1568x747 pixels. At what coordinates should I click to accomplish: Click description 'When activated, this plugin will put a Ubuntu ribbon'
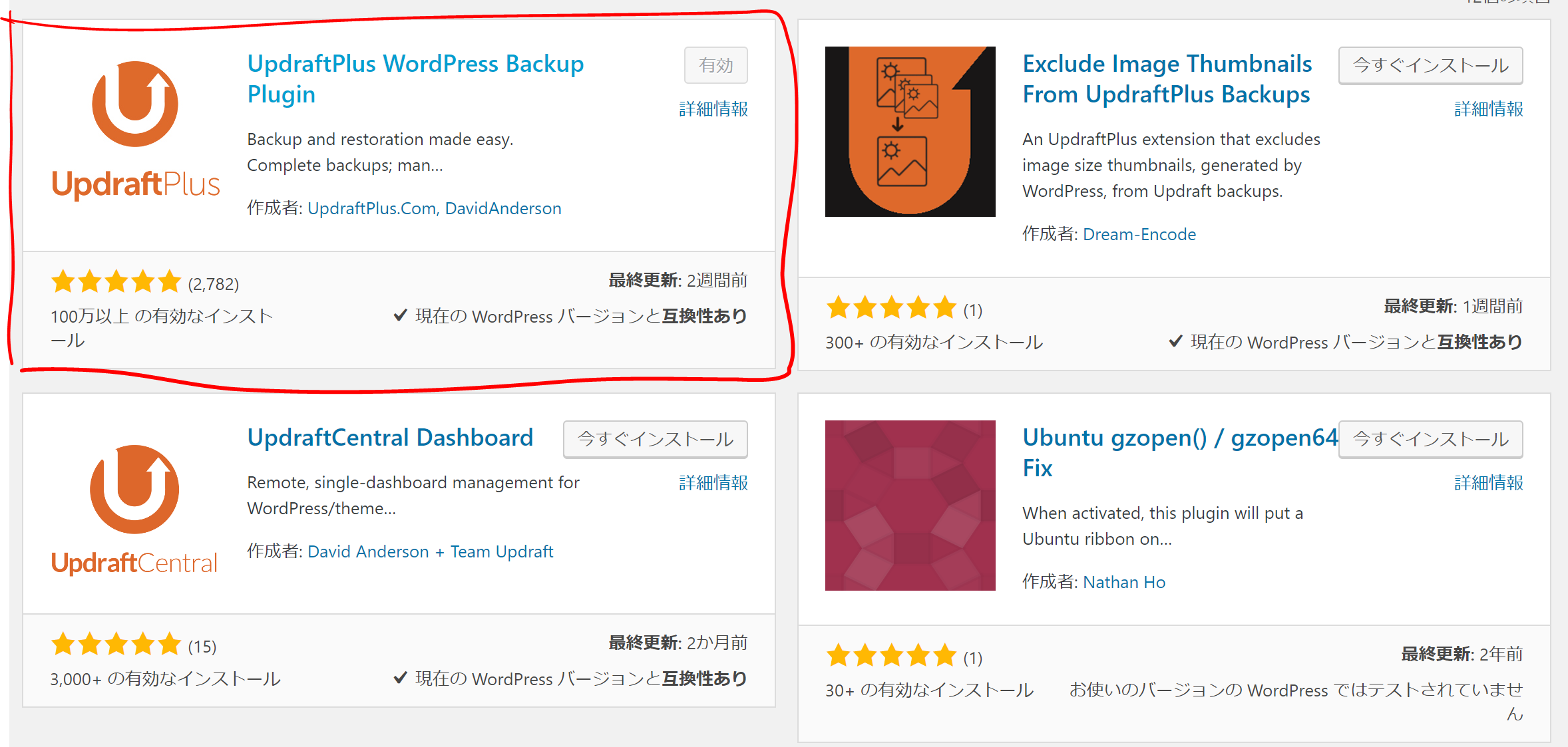pos(1163,526)
